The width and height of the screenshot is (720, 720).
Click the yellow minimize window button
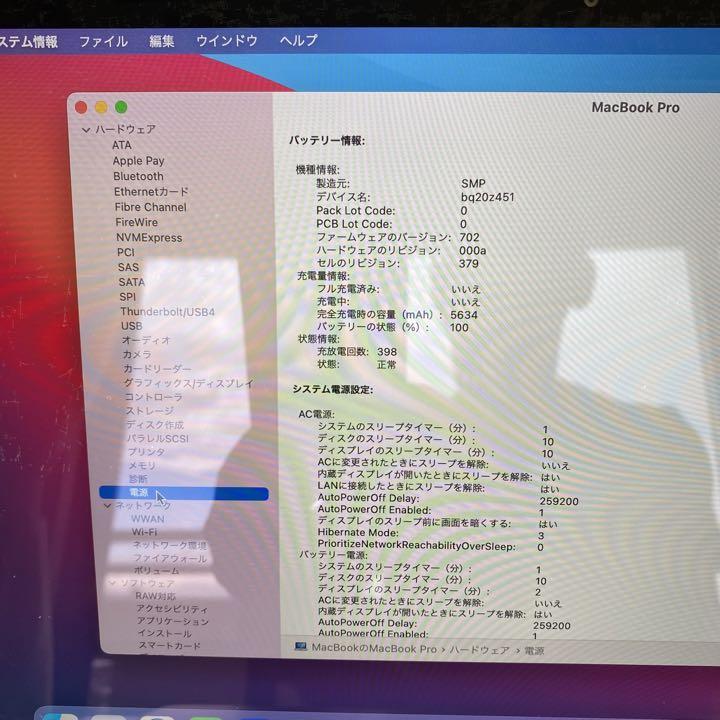tap(101, 107)
